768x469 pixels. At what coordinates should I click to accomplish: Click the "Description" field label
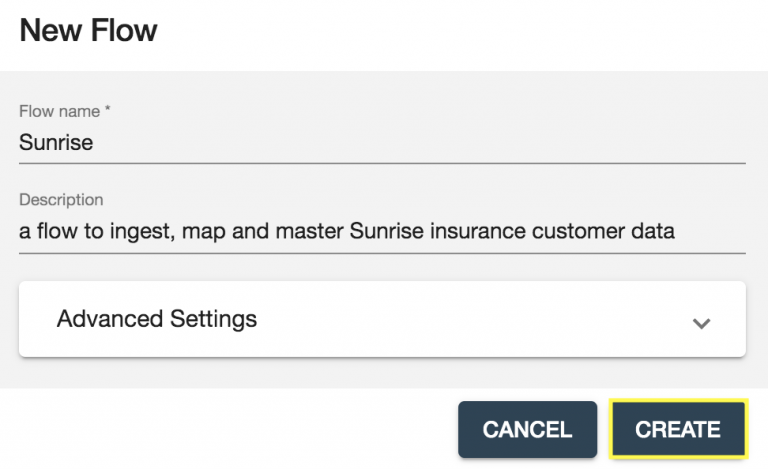click(x=61, y=200)
